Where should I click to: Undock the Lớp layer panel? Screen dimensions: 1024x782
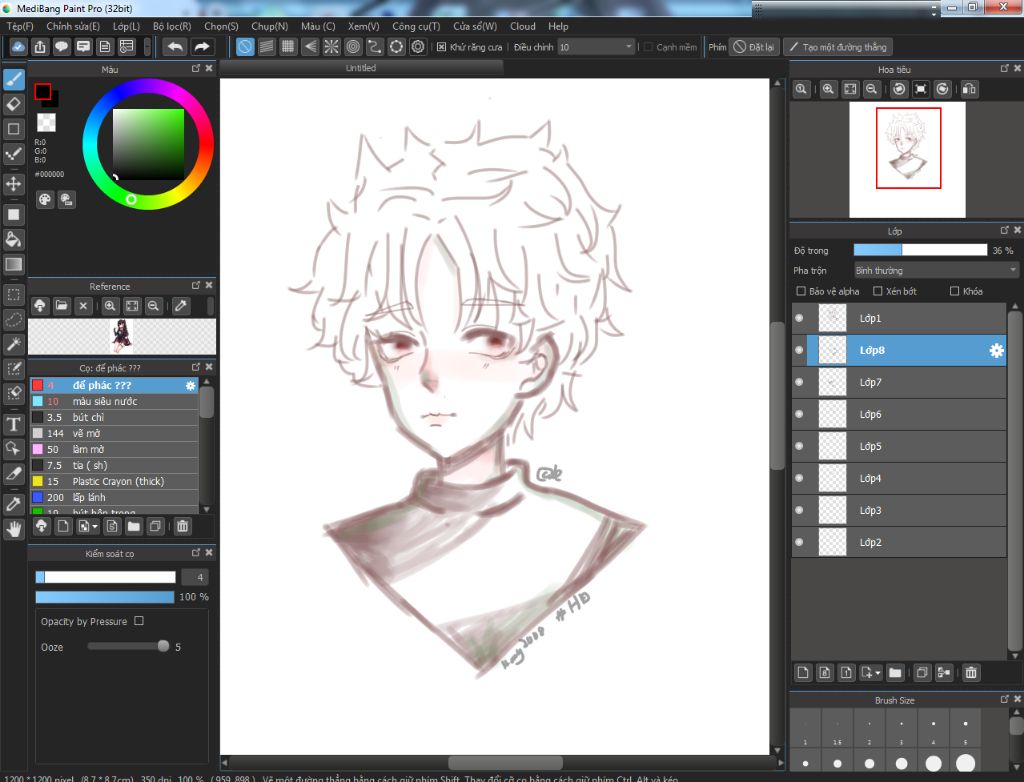(x=1004, y=231)
